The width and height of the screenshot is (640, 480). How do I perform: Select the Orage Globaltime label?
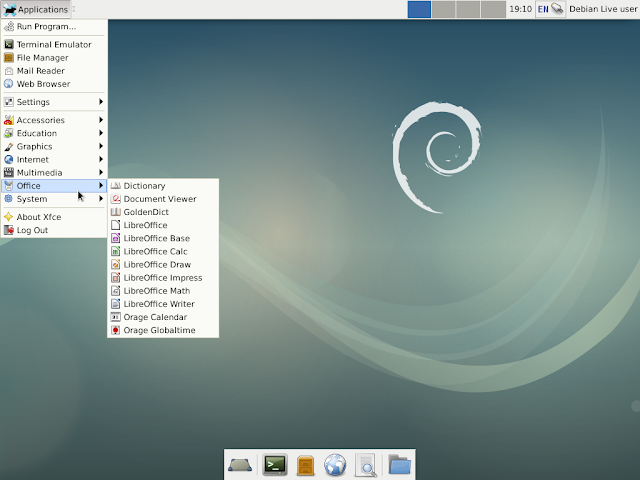160,330
